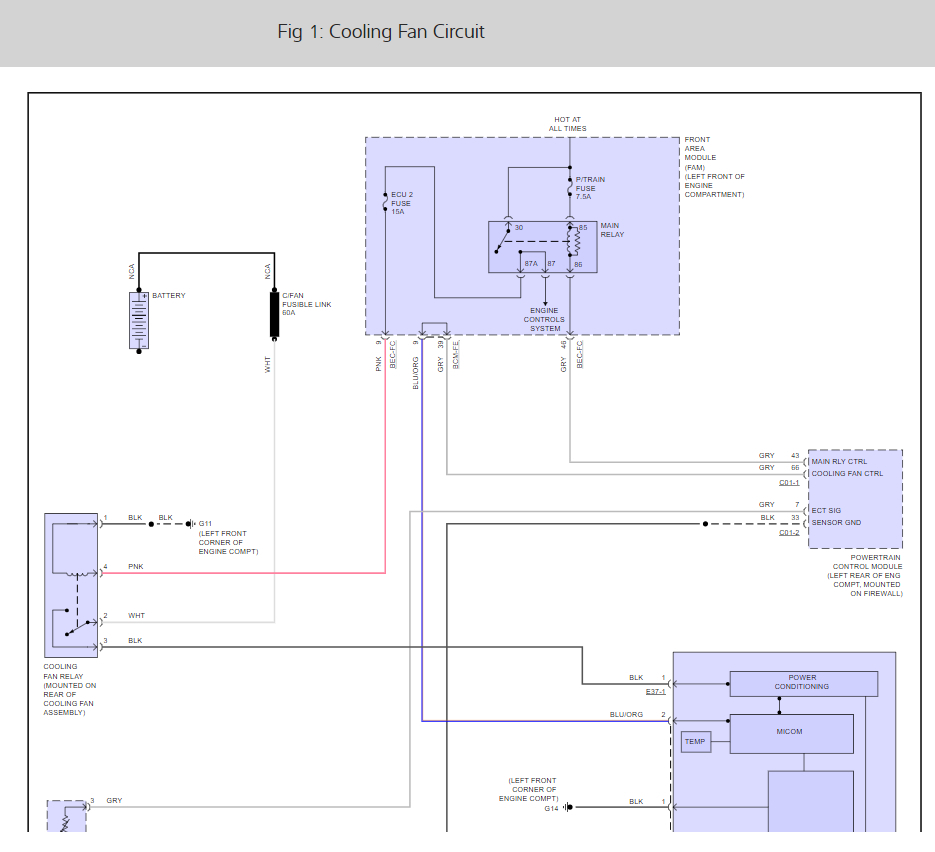Viewport: 935px width, 852px height.
Task: Click the G14 ground symbol
Action: (x=568, y=807)
